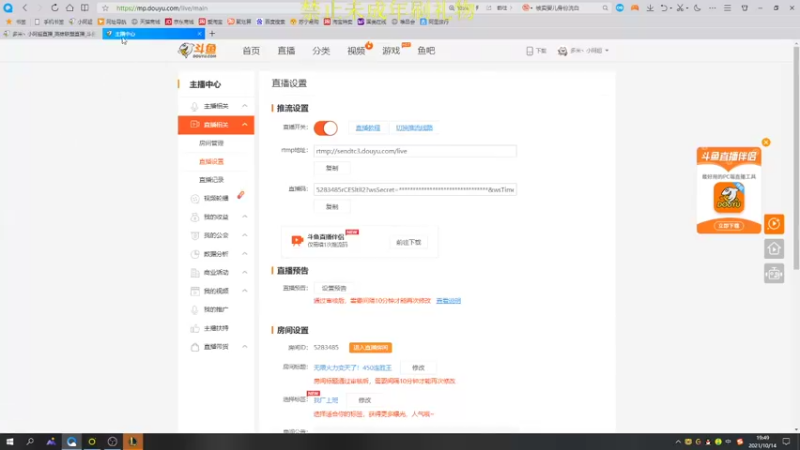Click the page vertical scrollbar
The height and width of the screenshot is (450, 800).
point(796,158)
